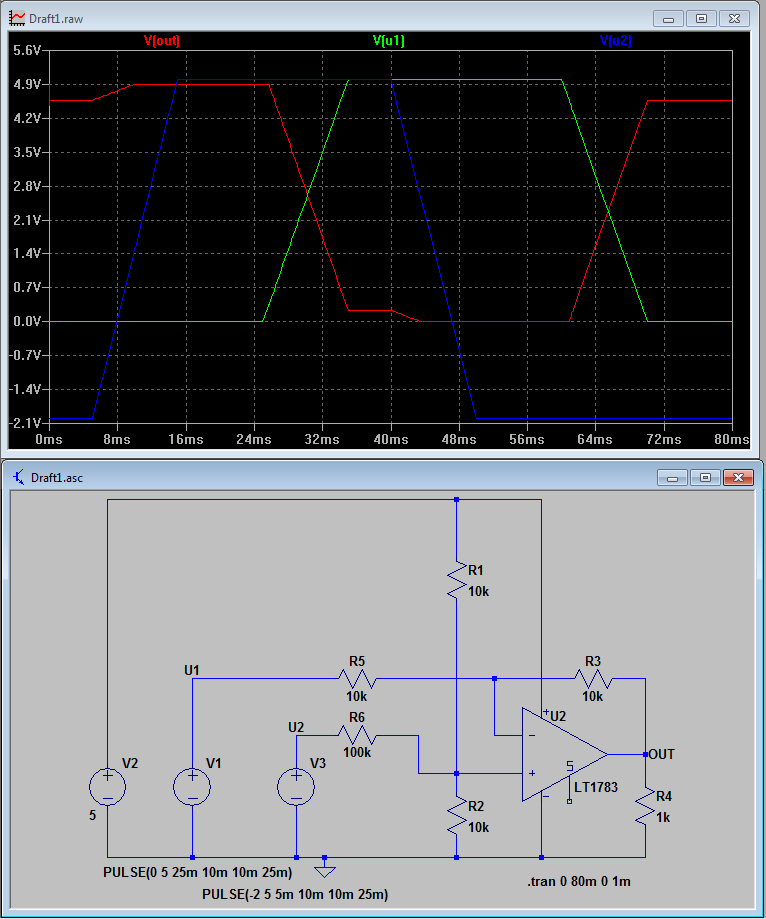Click the R5 value 10k
The image size is (766, 919).
tap(356, 696)
